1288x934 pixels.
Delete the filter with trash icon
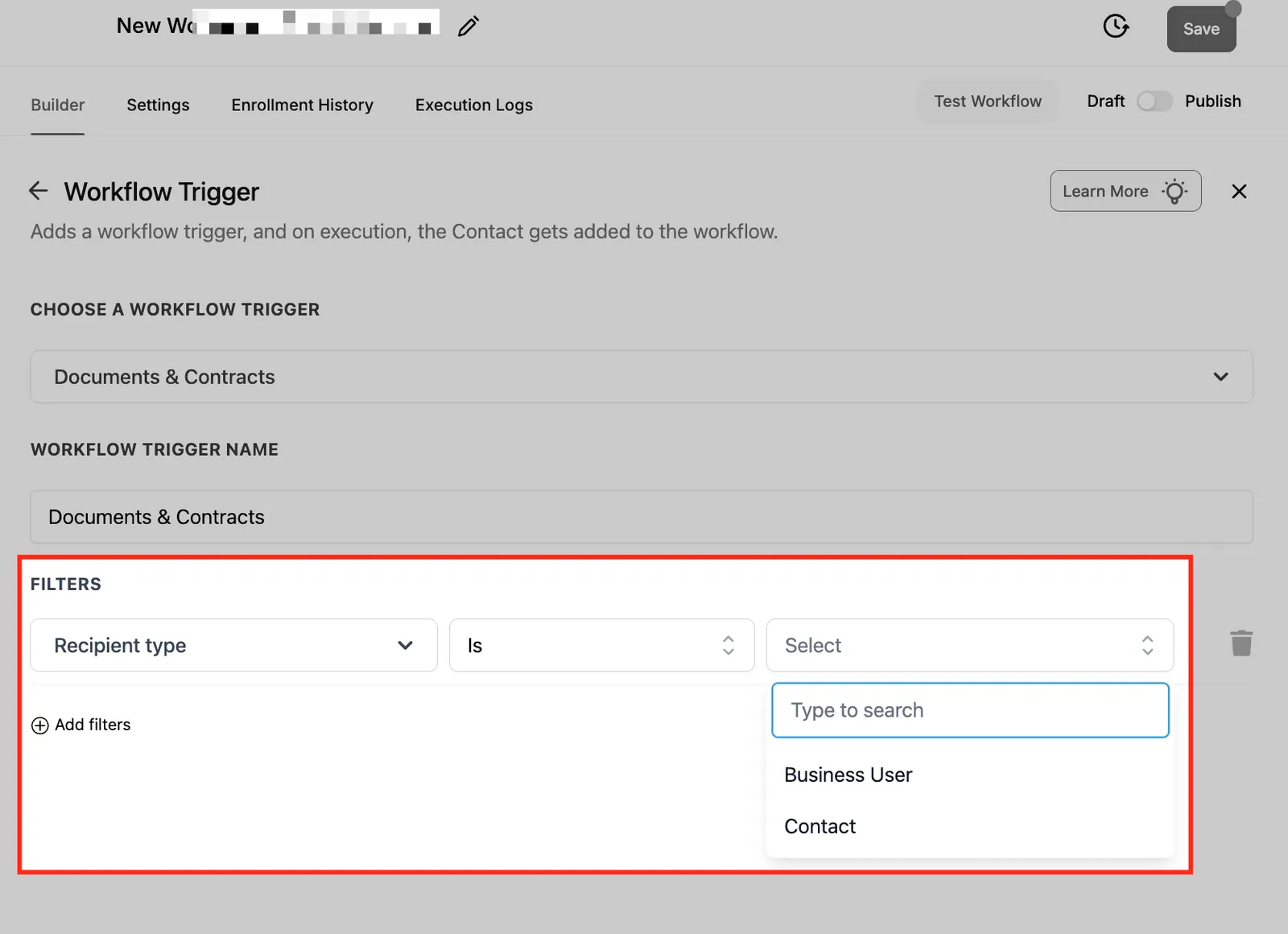coord(1241,643)
